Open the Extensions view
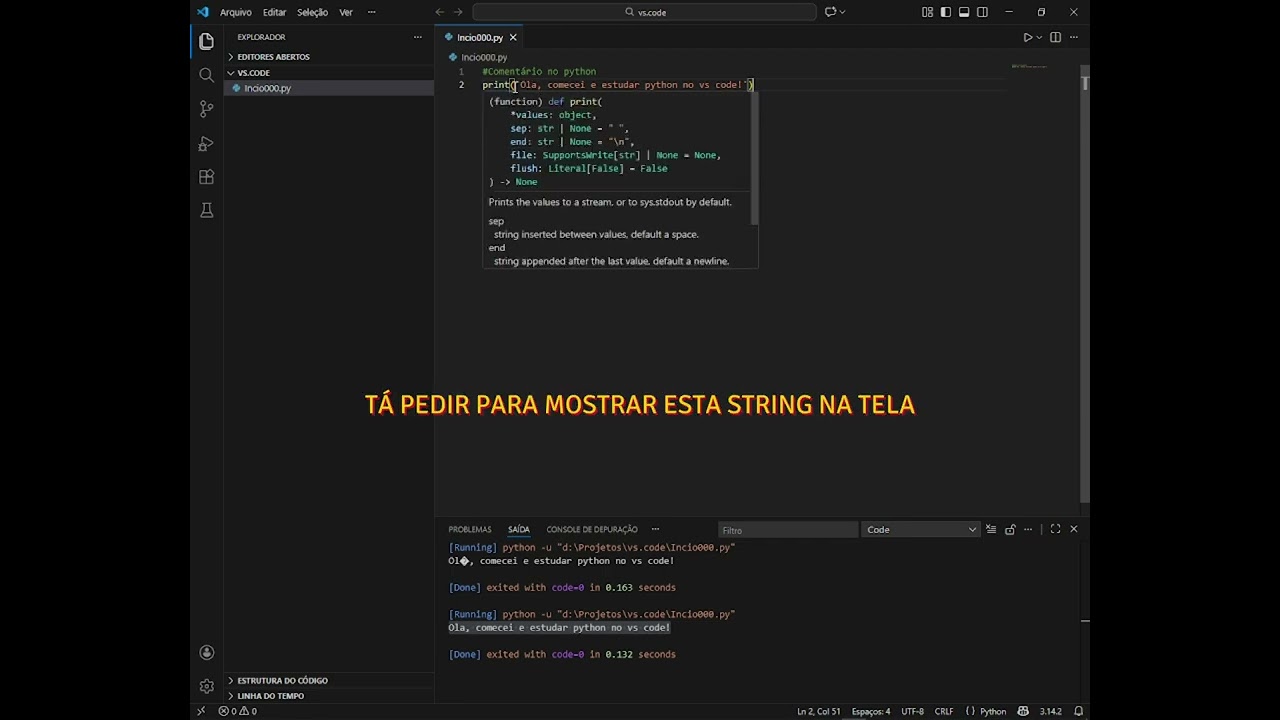The width and height of the screenshot is (1280, 720). pyautogui.click(x=206, y=177)
